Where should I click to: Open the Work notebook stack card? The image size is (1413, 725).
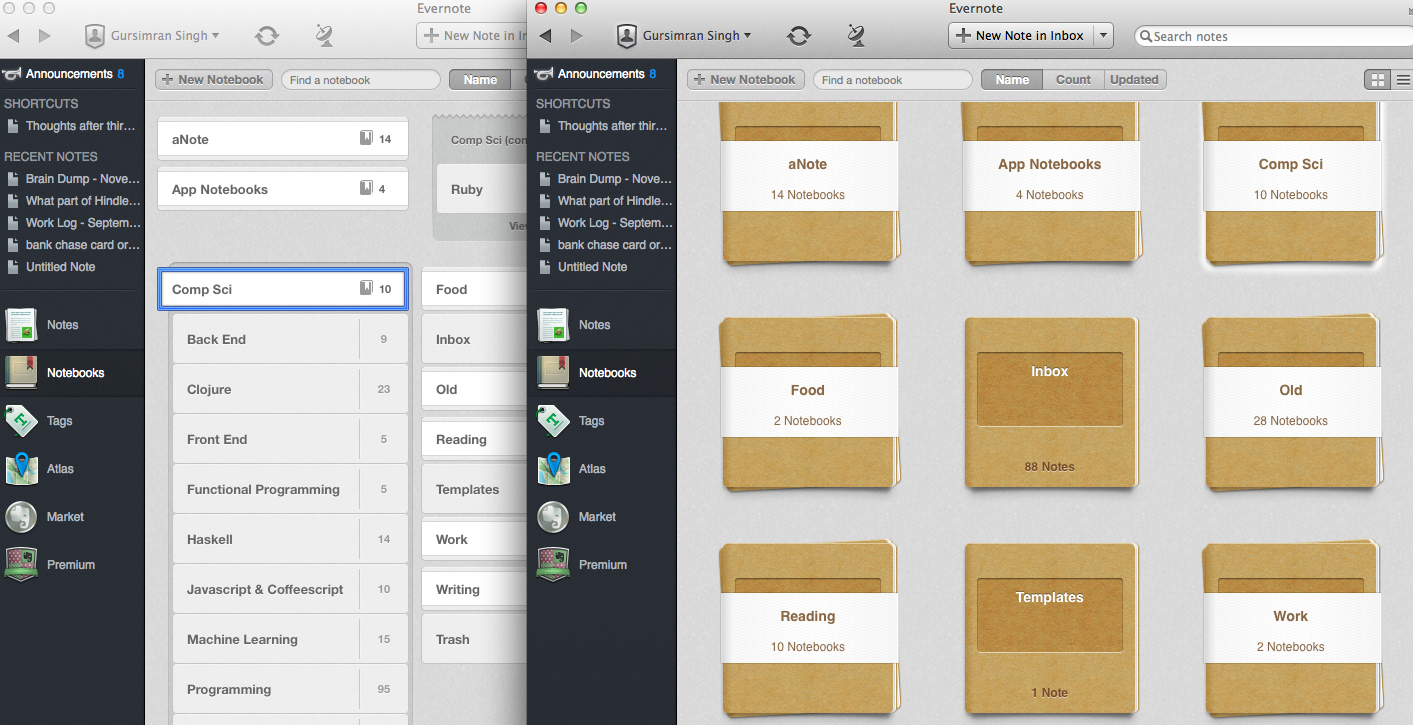(x=1291, y=628)
